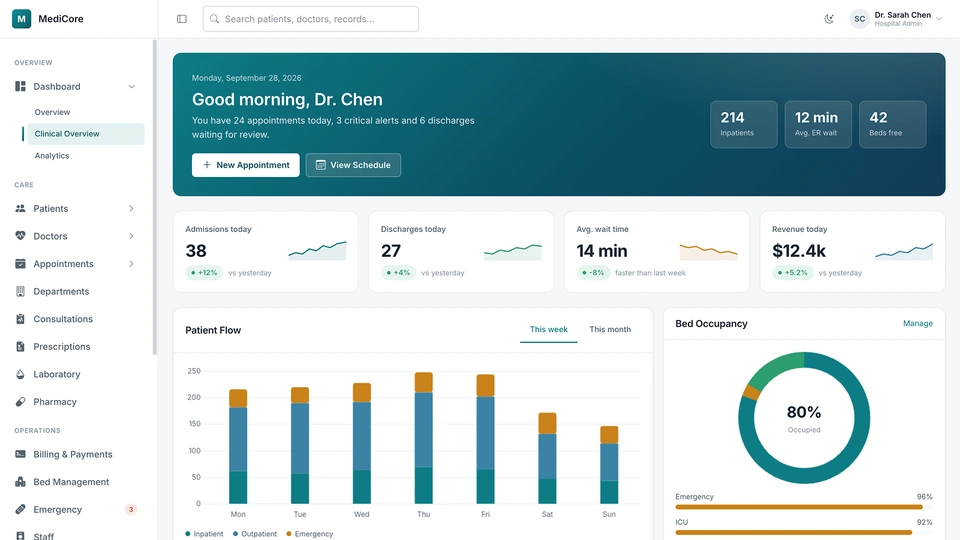
Task: Open the Overview sub-item
Action: (52, 112)
